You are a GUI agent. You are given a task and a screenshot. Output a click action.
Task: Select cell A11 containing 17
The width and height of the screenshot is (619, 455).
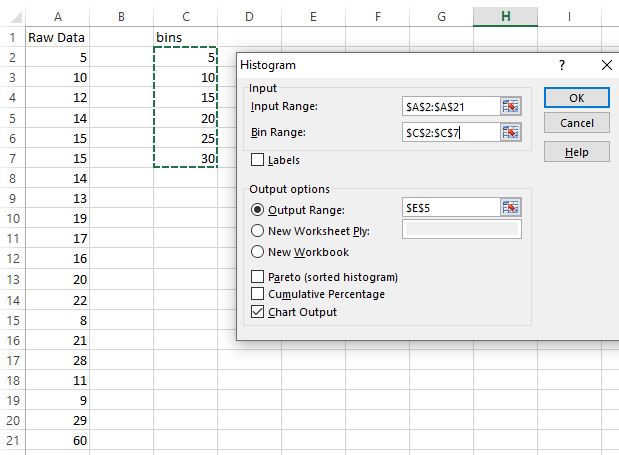[58, 238]
